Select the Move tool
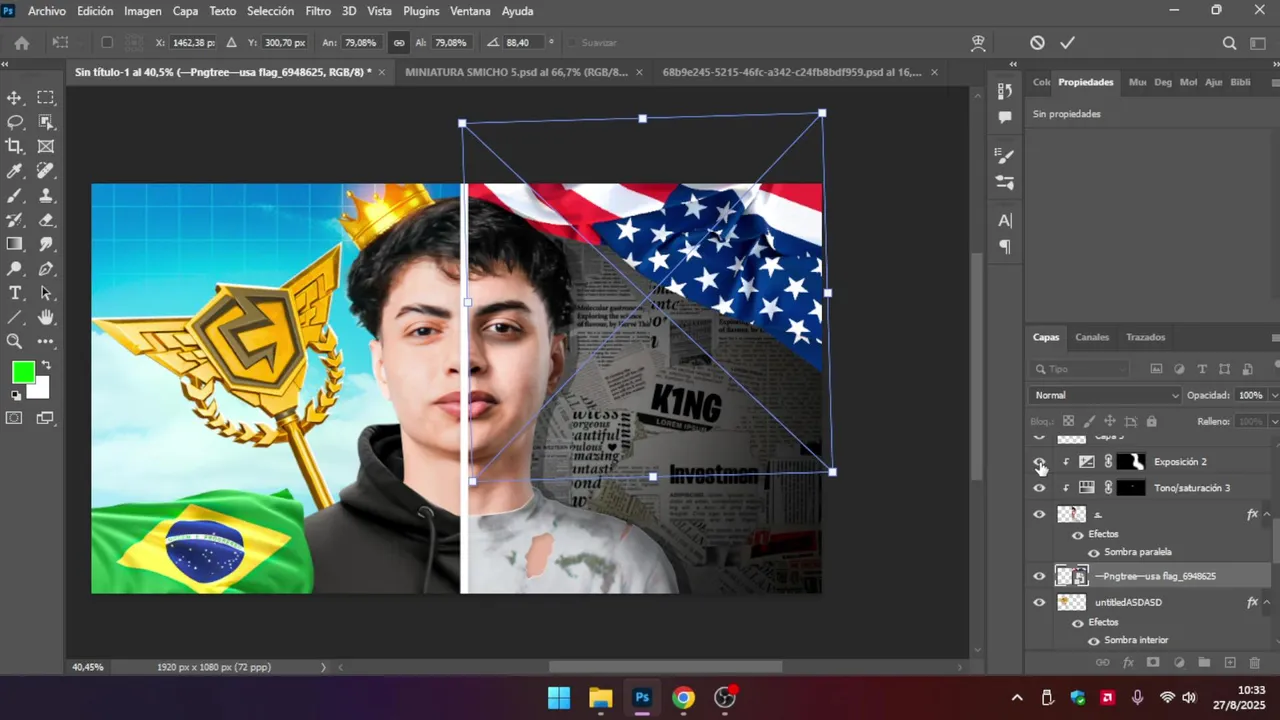The width and height of the screenshot is (1280, 720). point(15,98)
